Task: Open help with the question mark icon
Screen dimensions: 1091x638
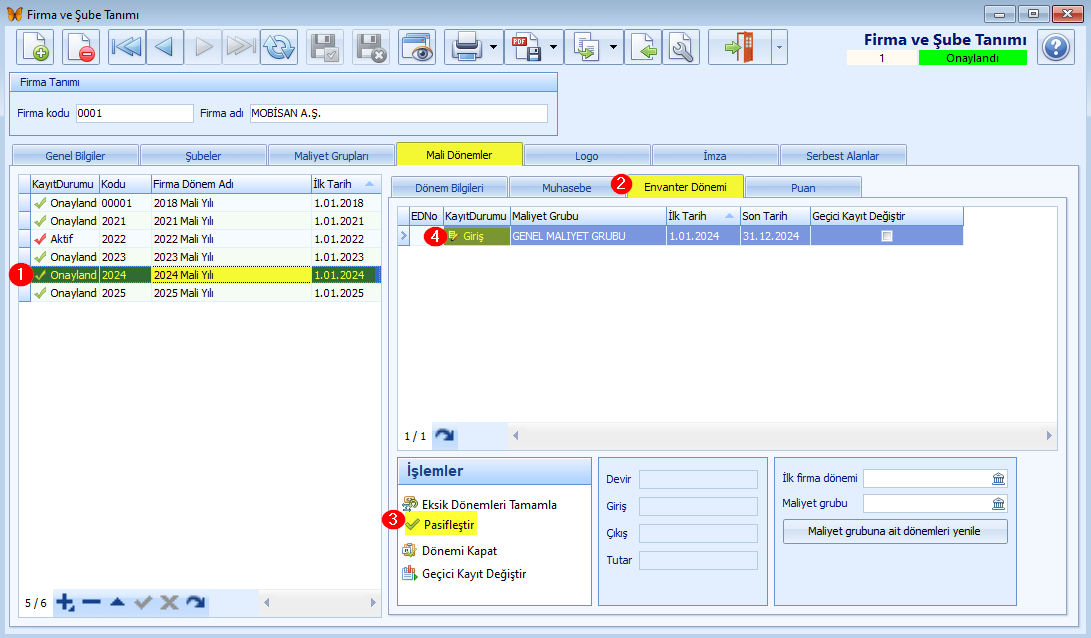Action: (1056, 47)
